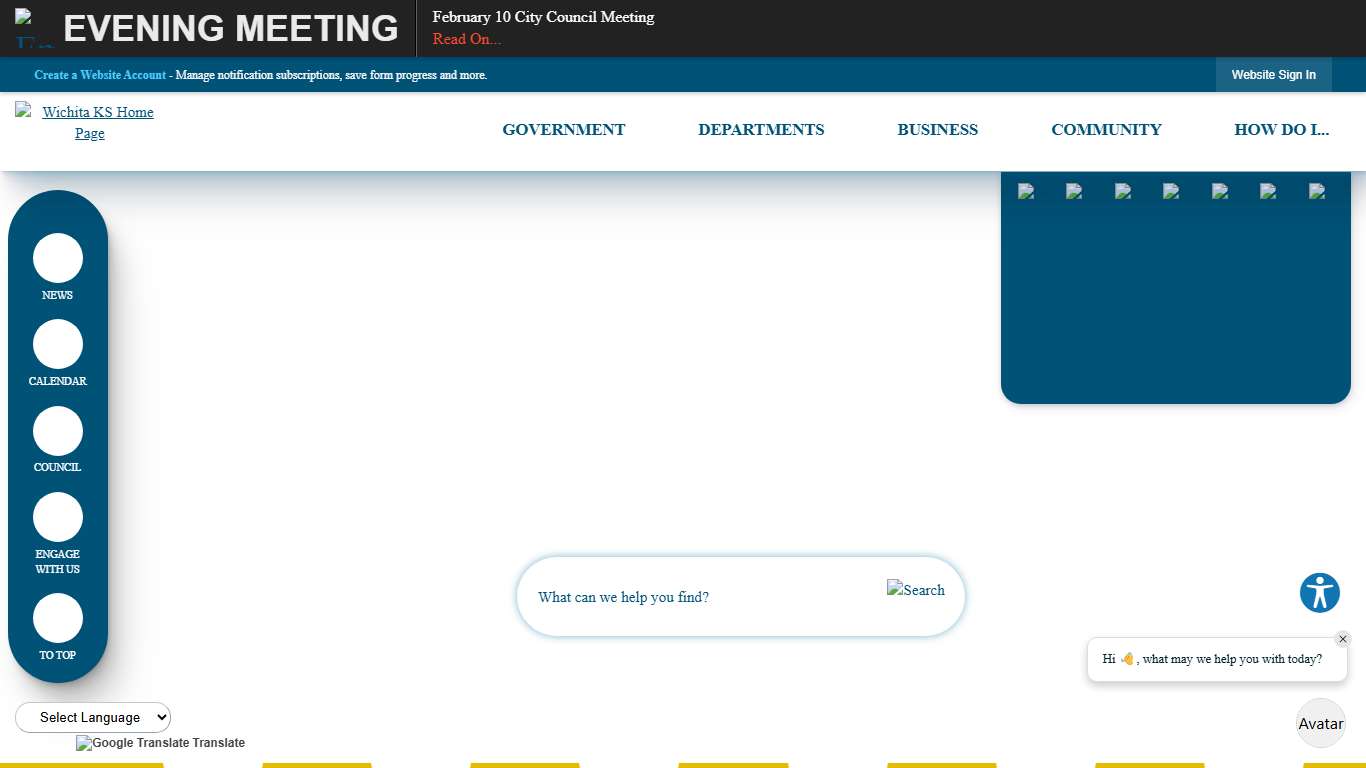Screen dimensions: 1366x768
Task: Select the Council circle icon
Action: [x=58, y=431]
